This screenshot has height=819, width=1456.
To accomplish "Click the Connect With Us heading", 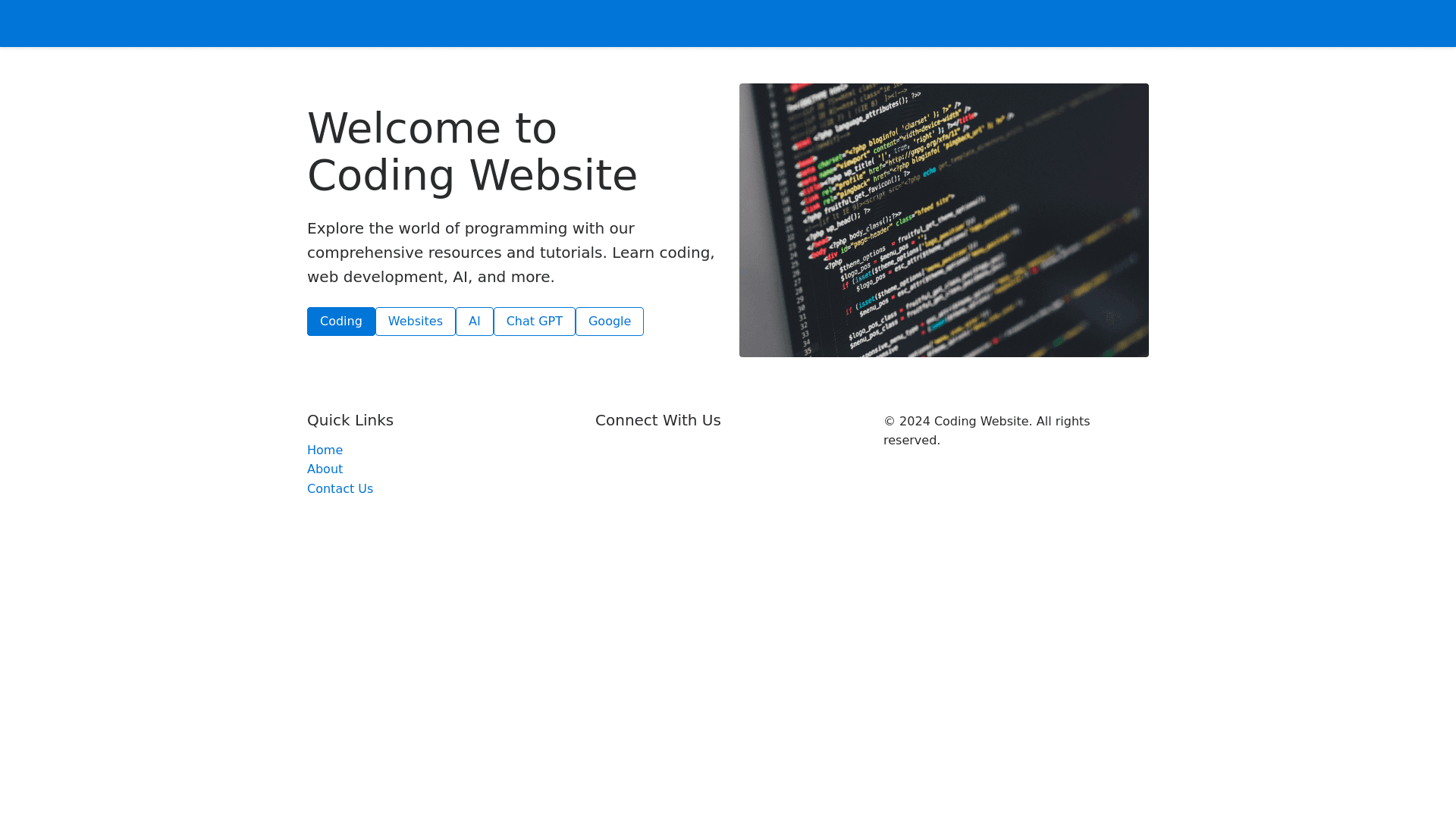I will pyautogui.click(x=657, y=420).
